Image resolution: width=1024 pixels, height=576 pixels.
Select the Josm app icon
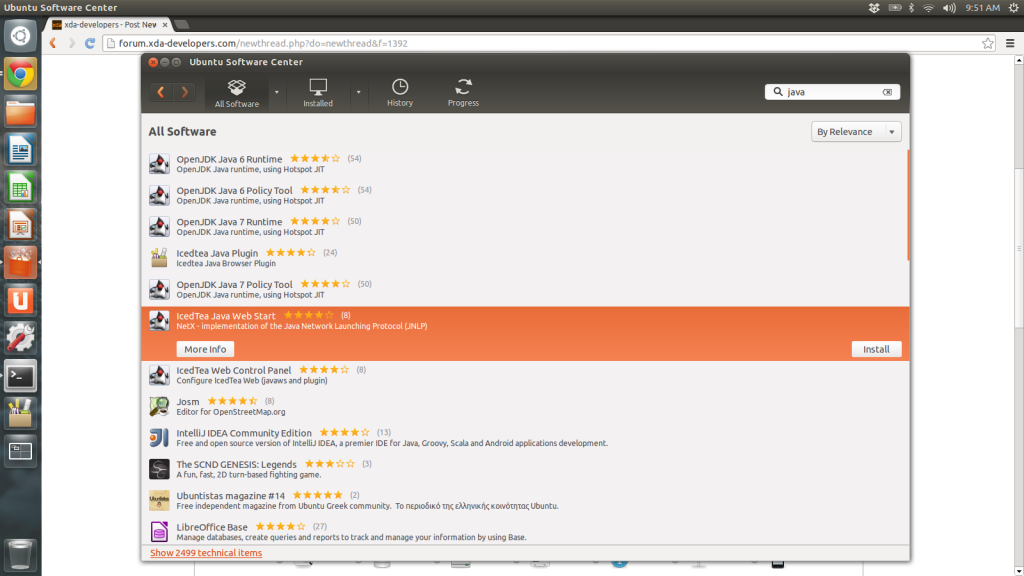tap(159, 406)
